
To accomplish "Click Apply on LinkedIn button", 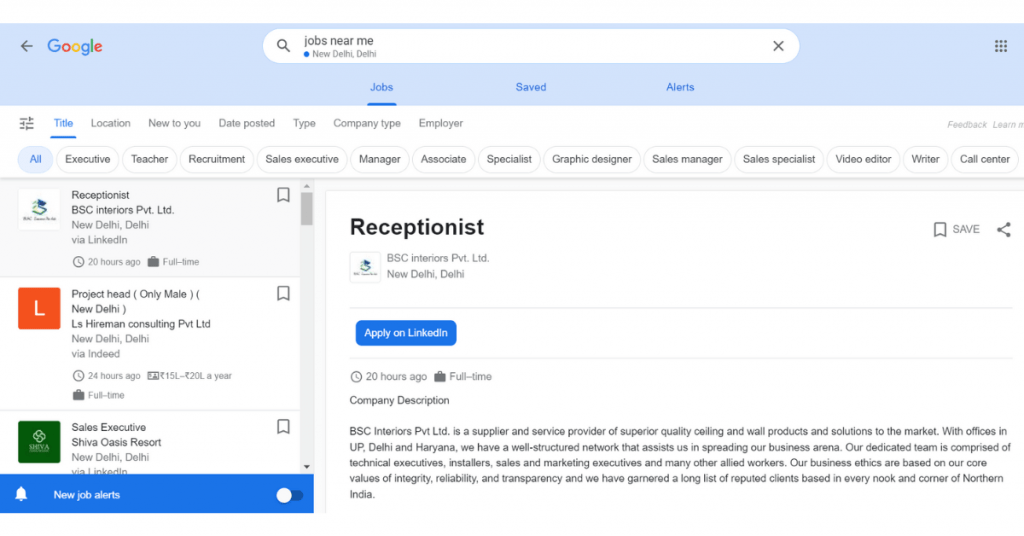I will click(406, 333).
